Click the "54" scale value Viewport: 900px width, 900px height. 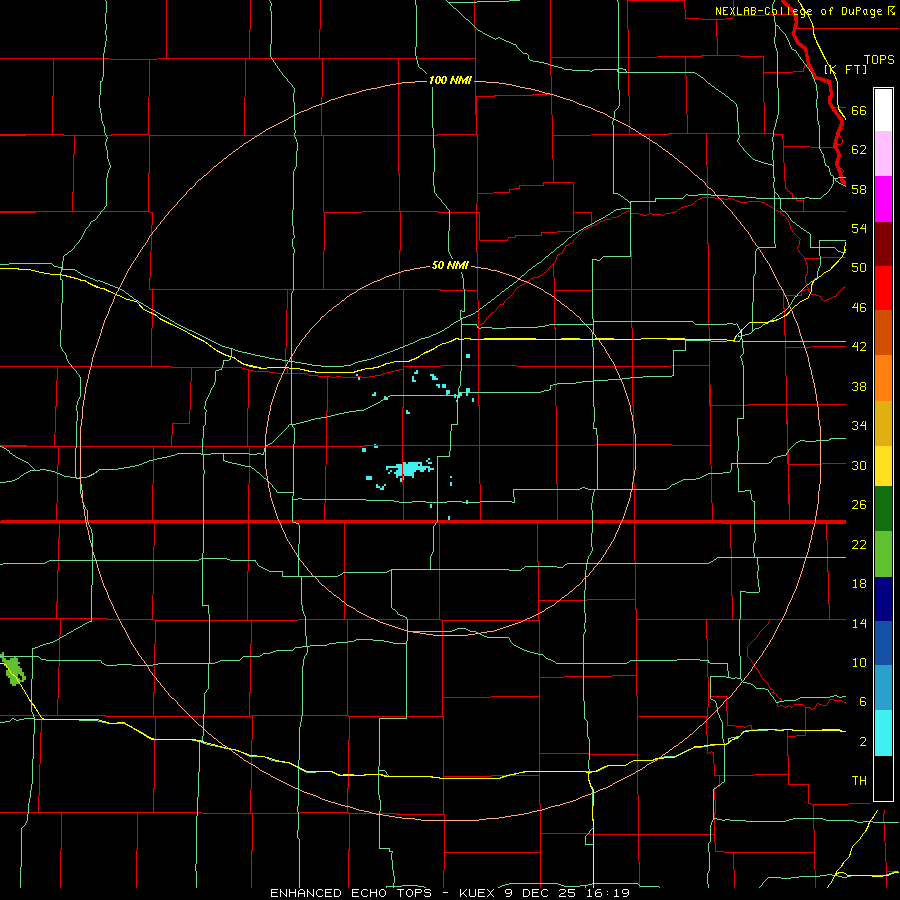859,228
